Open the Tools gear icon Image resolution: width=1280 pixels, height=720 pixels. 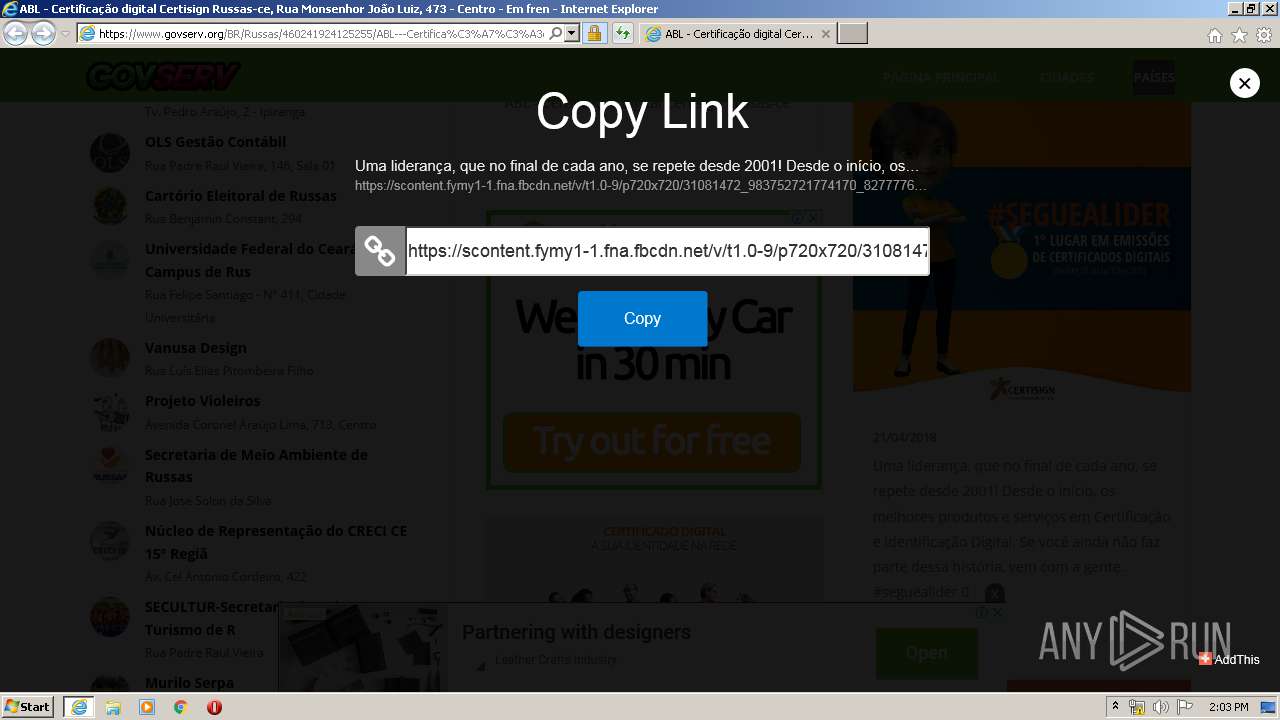[1264, 35]
